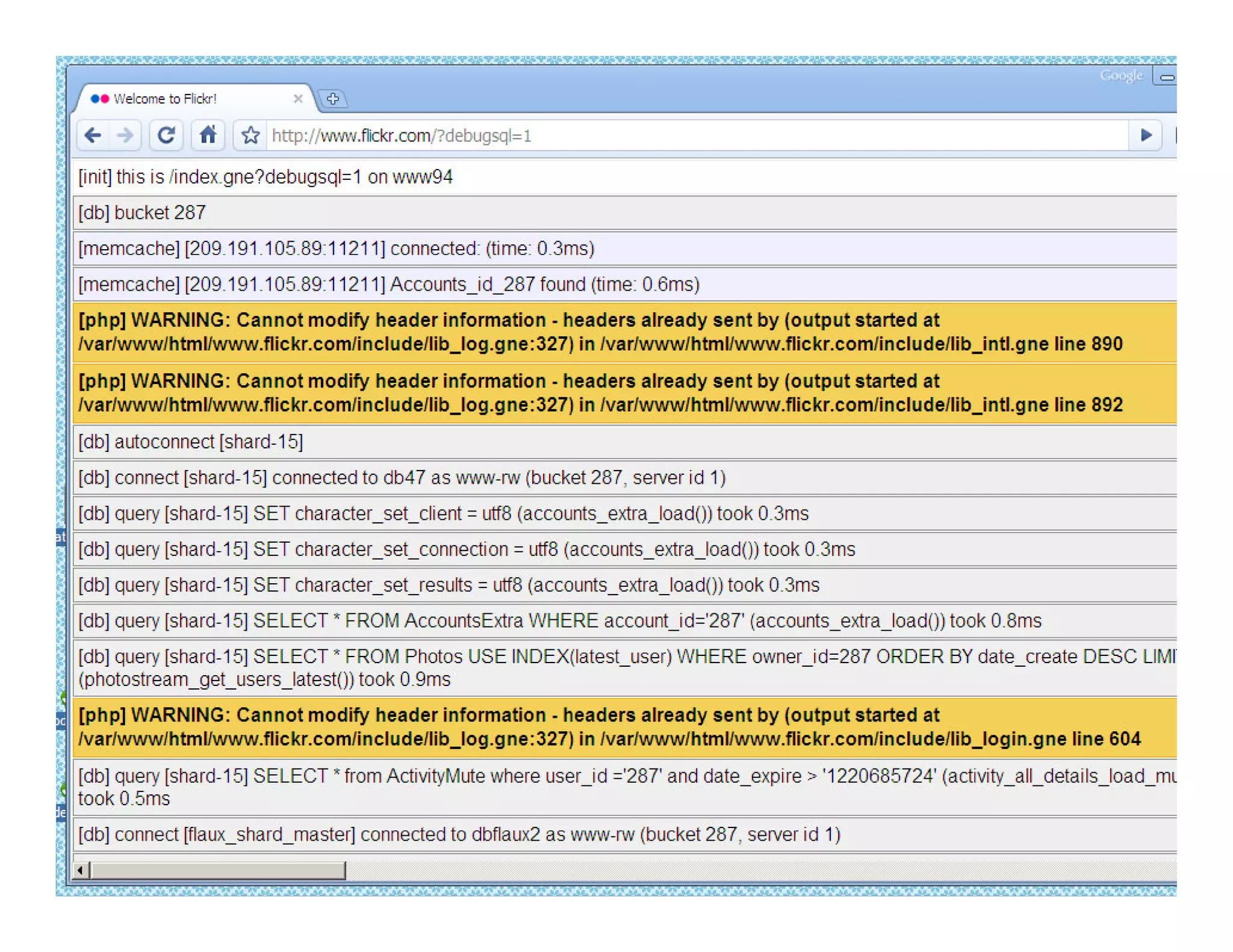Click the Forward navigation arrow
The width and height of the screenshot is (1233, 952).
[x=125, y=135]
